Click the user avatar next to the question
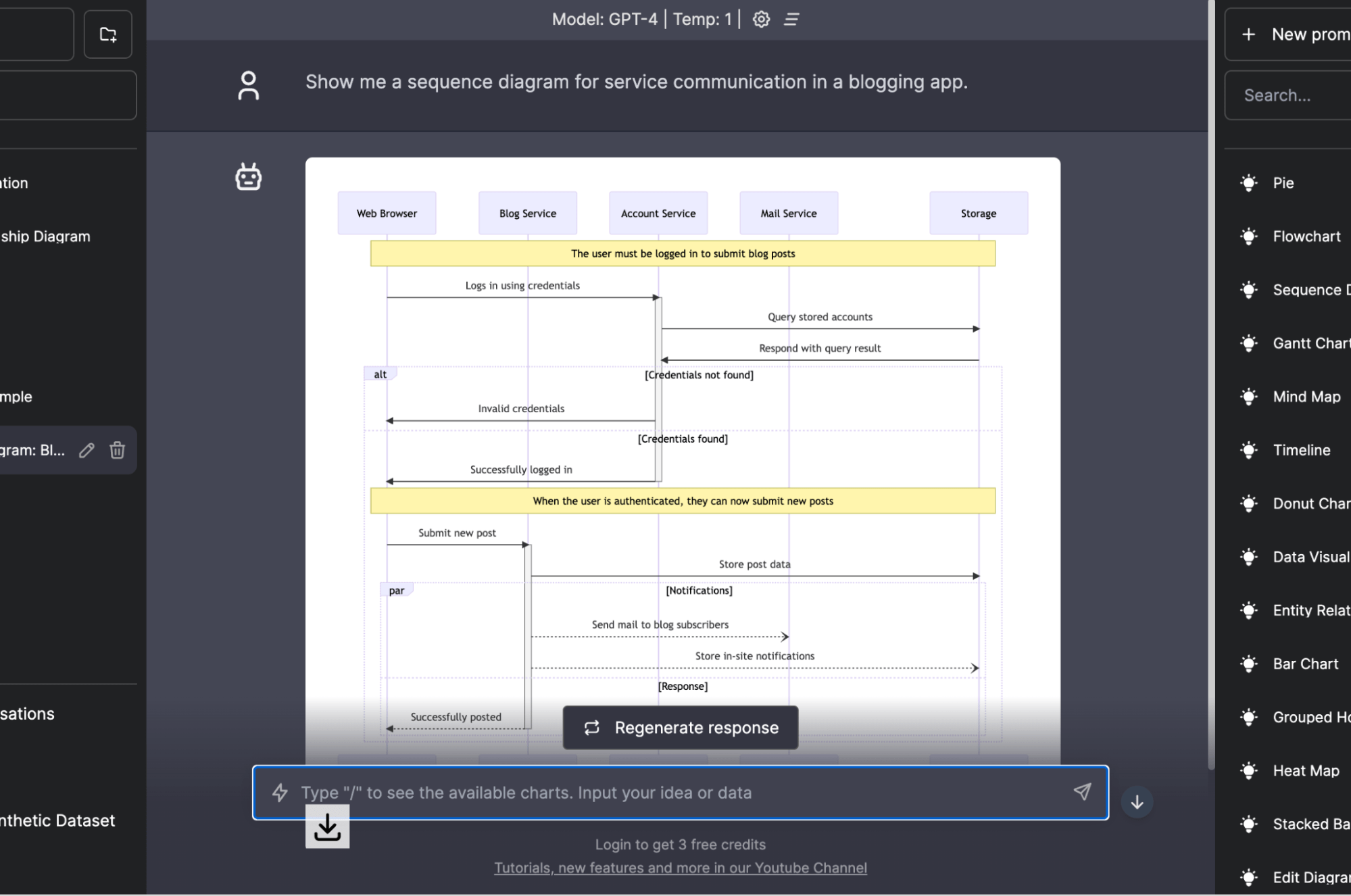 pos(248,86)
